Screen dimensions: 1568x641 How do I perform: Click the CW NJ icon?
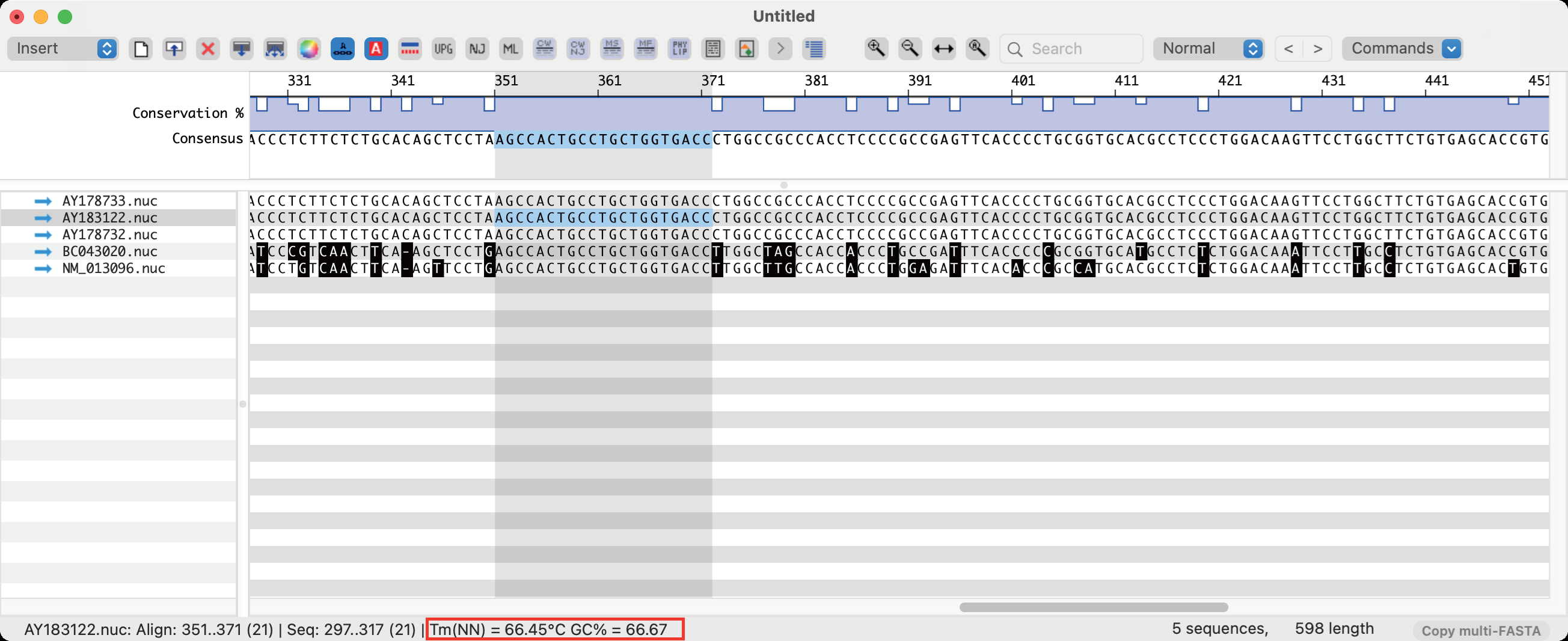coord(578,49)
